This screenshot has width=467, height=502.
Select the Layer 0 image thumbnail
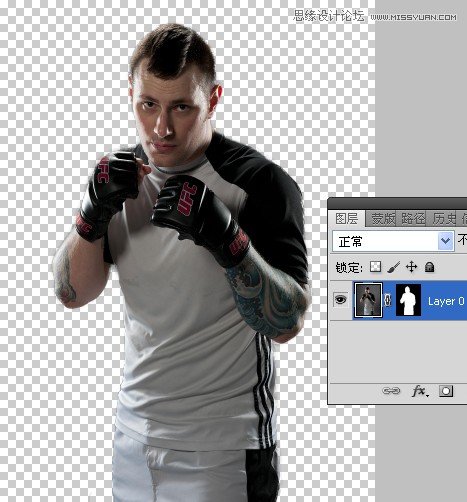coord(368,300)
